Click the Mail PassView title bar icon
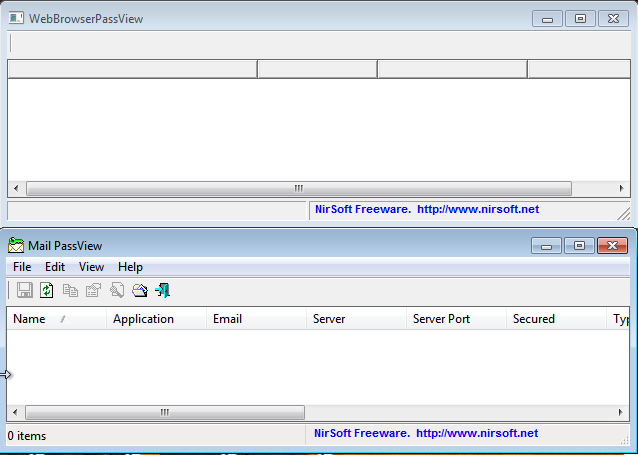Image resolution: width=638 pixels, height=455 pixels. [x=16, y=245]
